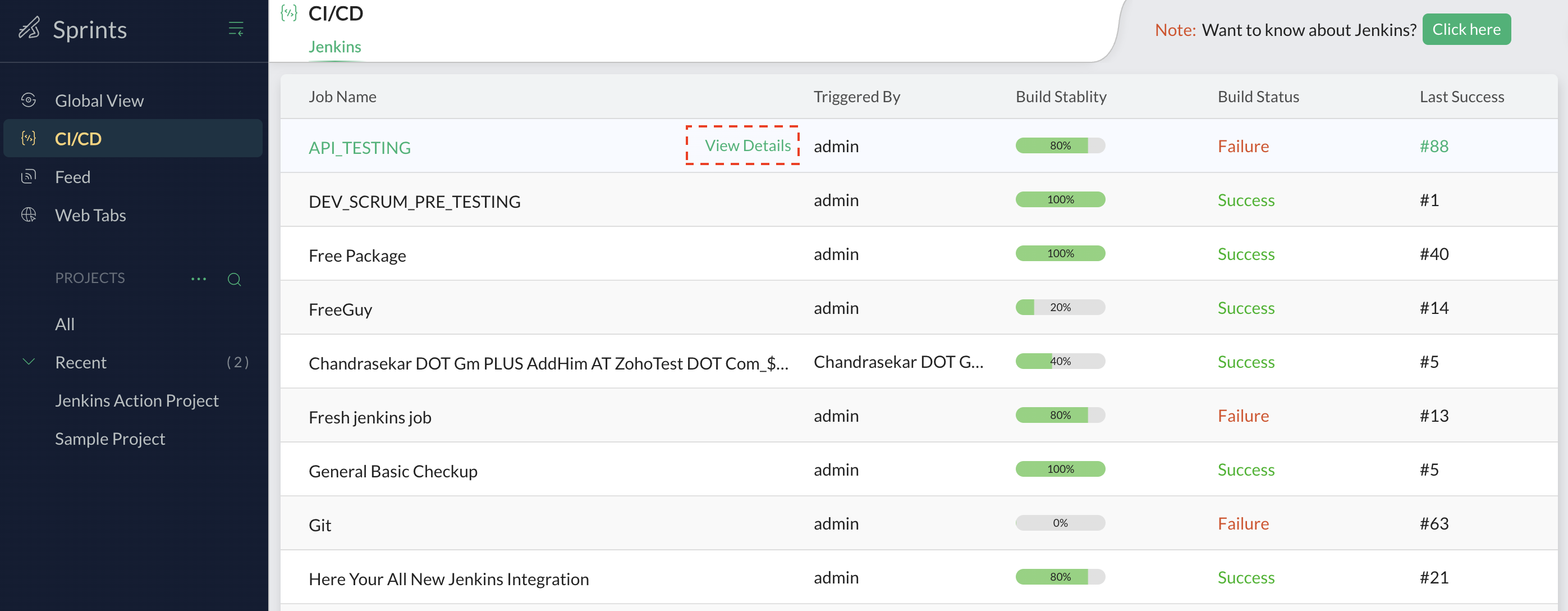Screen dimensions: 1568x611
Task: Click Failure status of Git
Action: click(1243, 523)
